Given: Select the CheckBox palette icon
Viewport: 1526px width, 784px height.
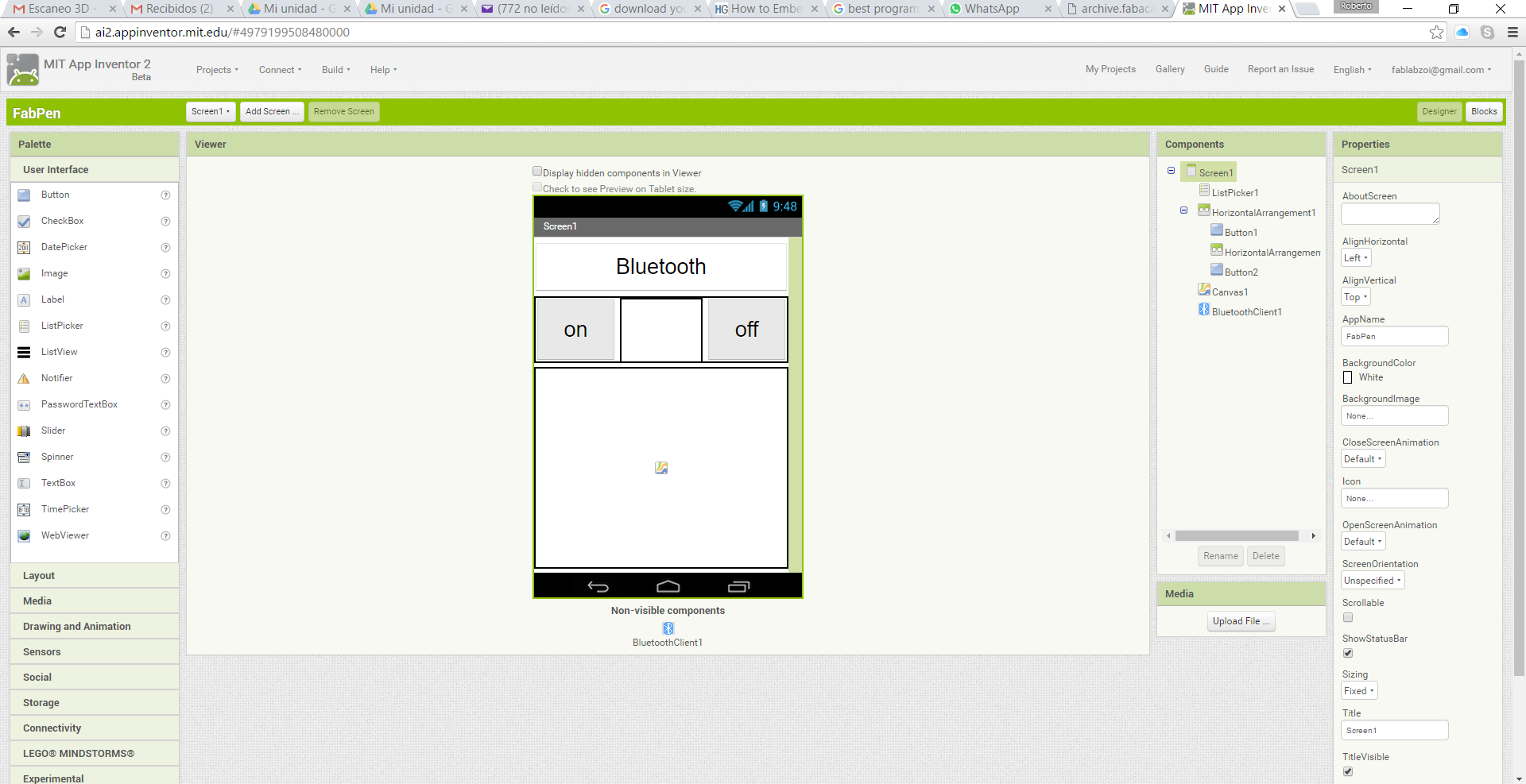Looking at the screenshot, I should (24, 222).
